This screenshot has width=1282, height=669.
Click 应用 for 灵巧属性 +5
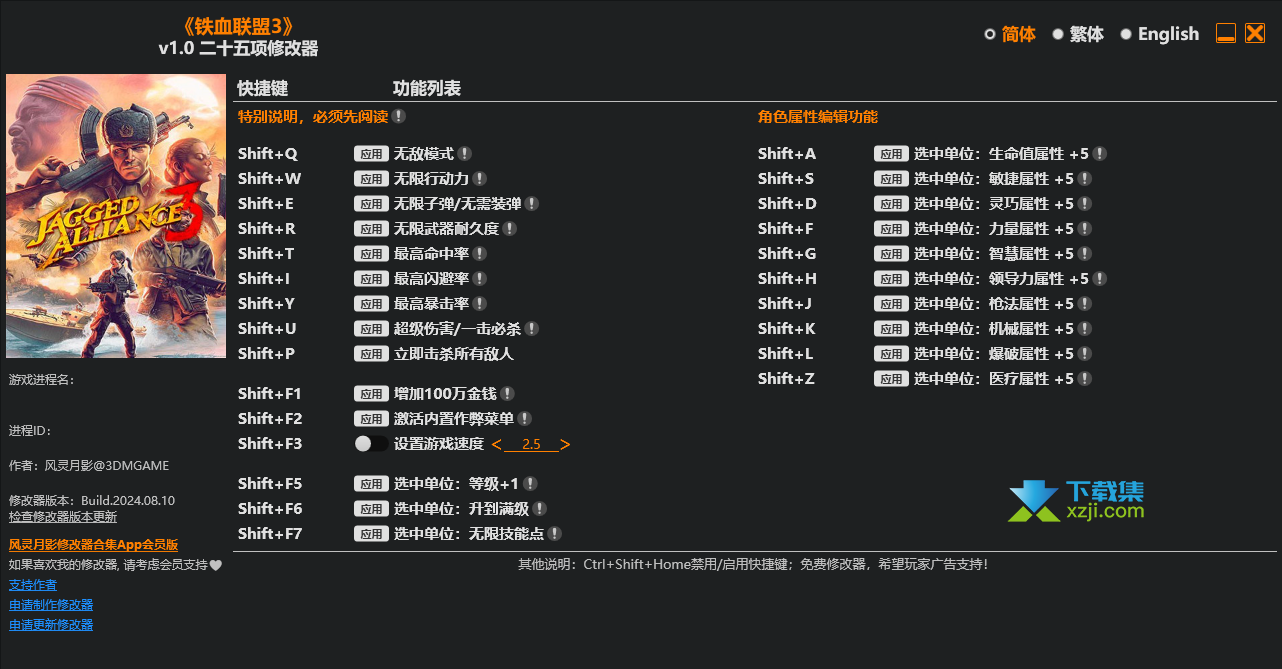pyautogui.click(x=892, y=204)
